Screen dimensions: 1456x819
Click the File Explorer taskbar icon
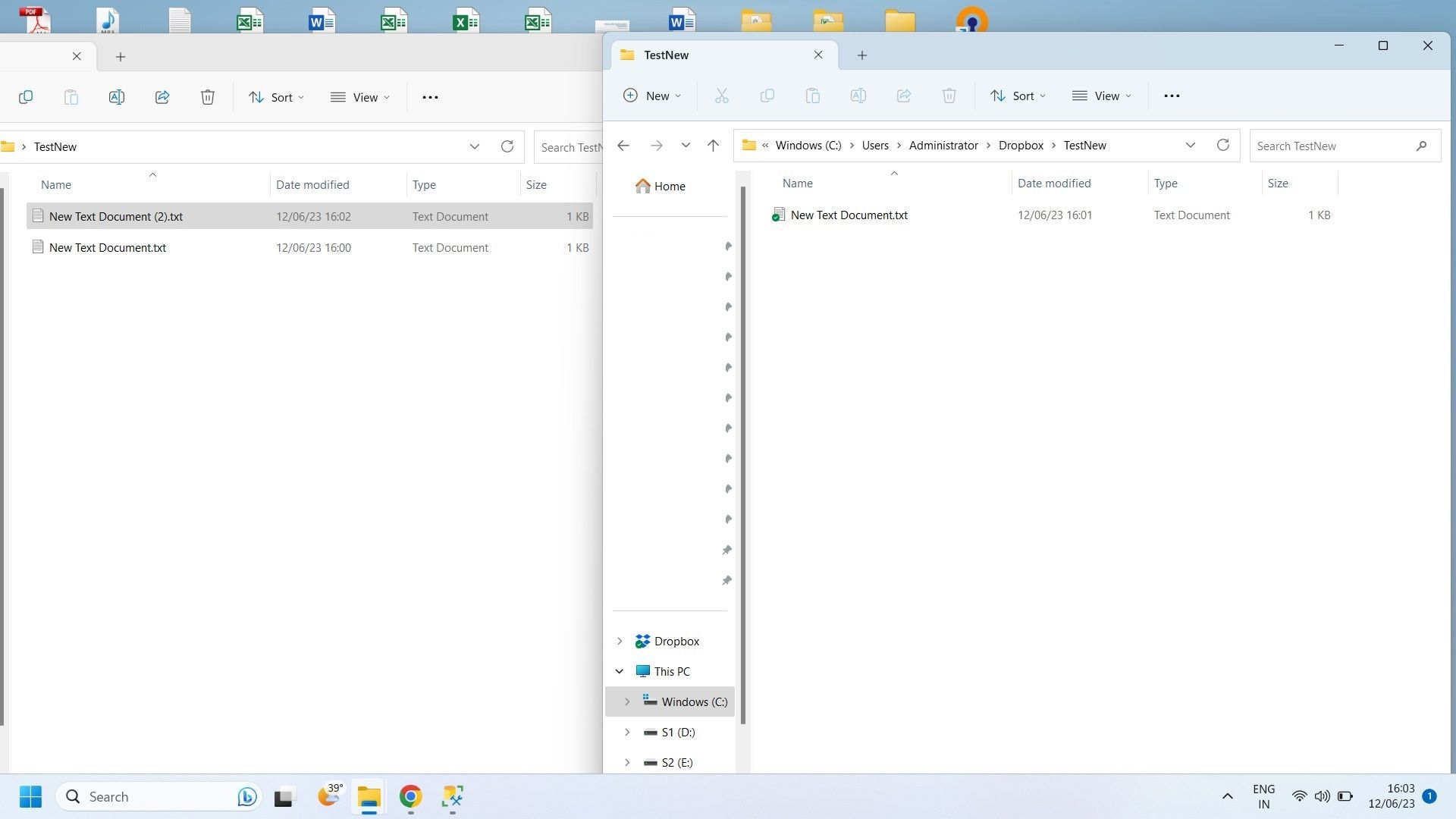369,796
